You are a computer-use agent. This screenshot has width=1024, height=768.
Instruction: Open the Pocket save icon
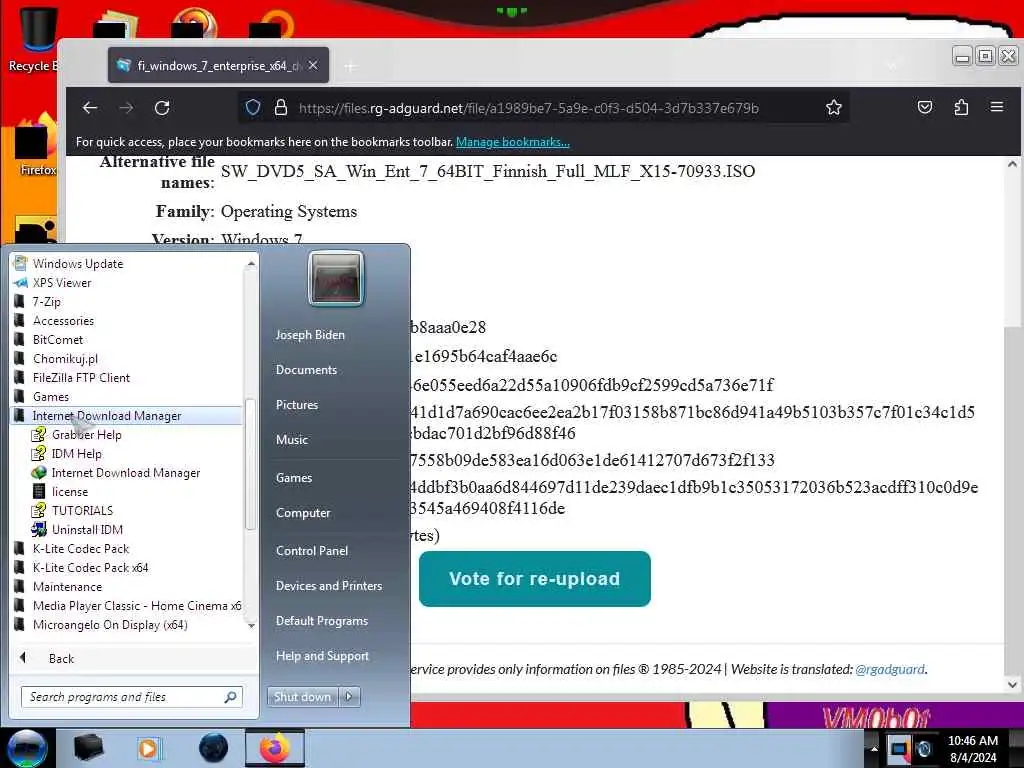point(925,107)
